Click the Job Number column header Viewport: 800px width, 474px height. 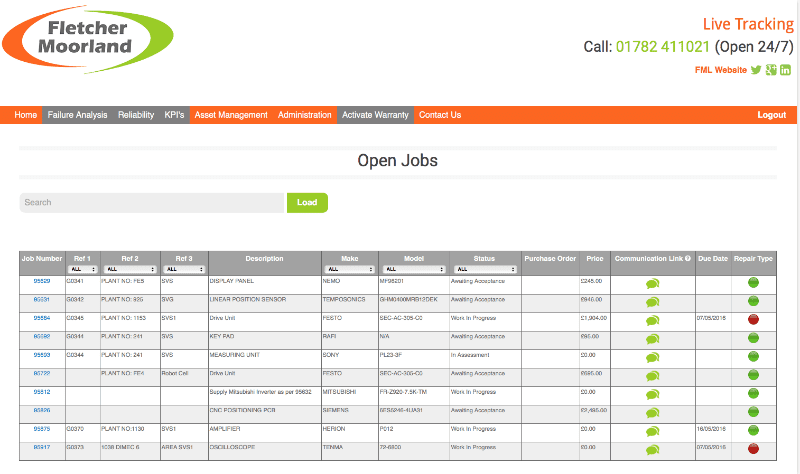(42, 259)
